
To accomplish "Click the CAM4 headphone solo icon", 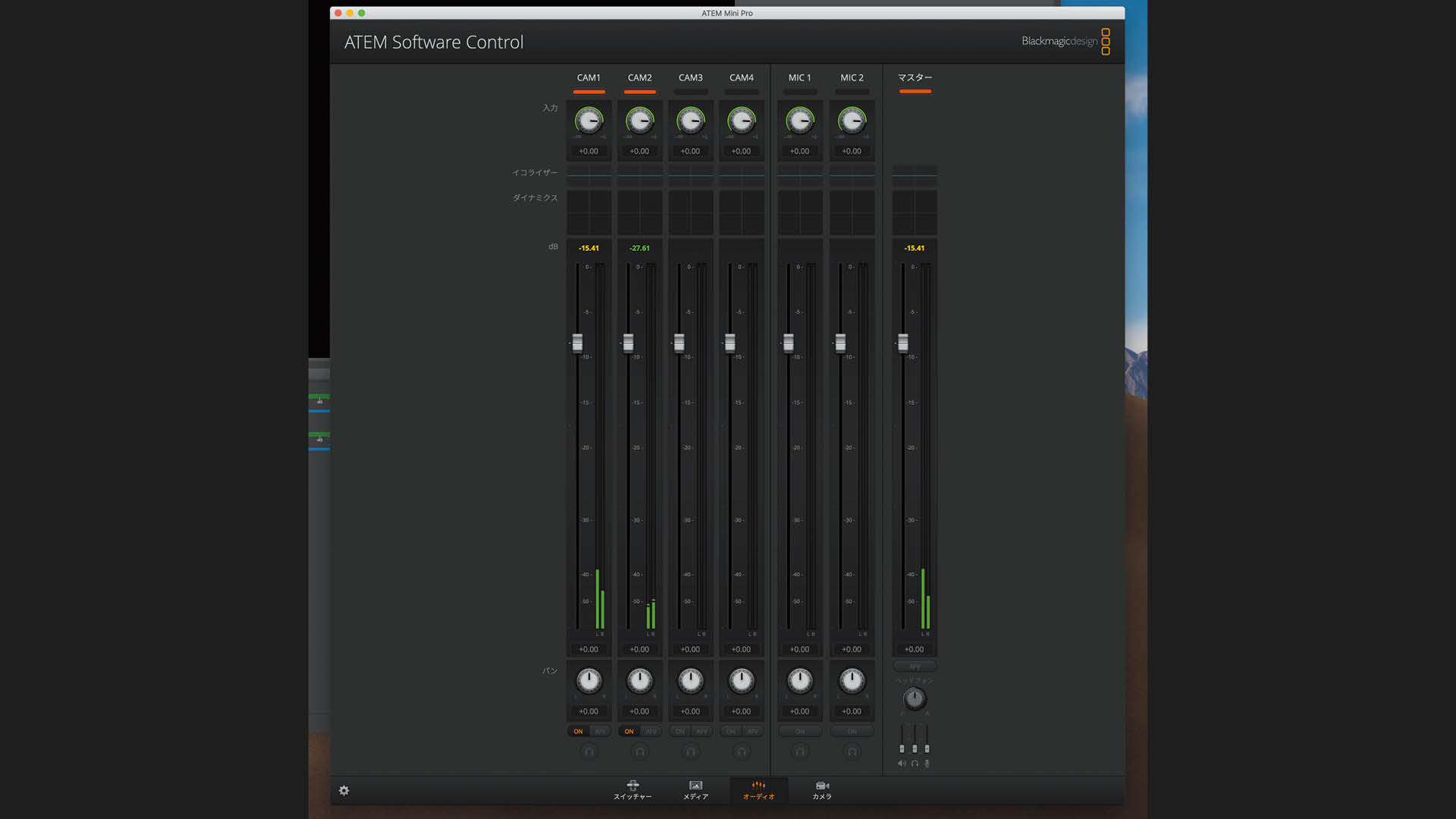I will 741,752.
